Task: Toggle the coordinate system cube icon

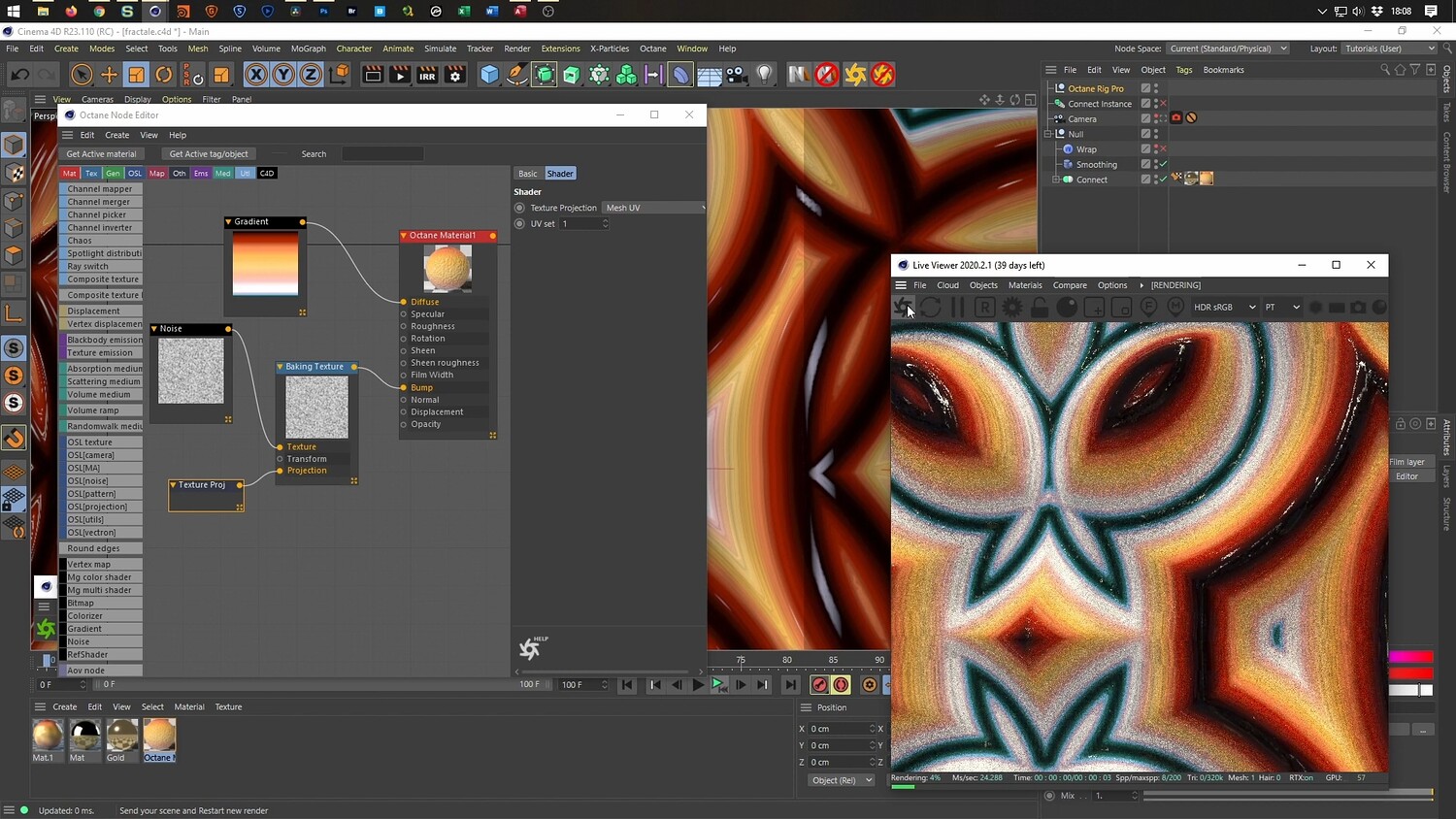Action: (338, 75)
